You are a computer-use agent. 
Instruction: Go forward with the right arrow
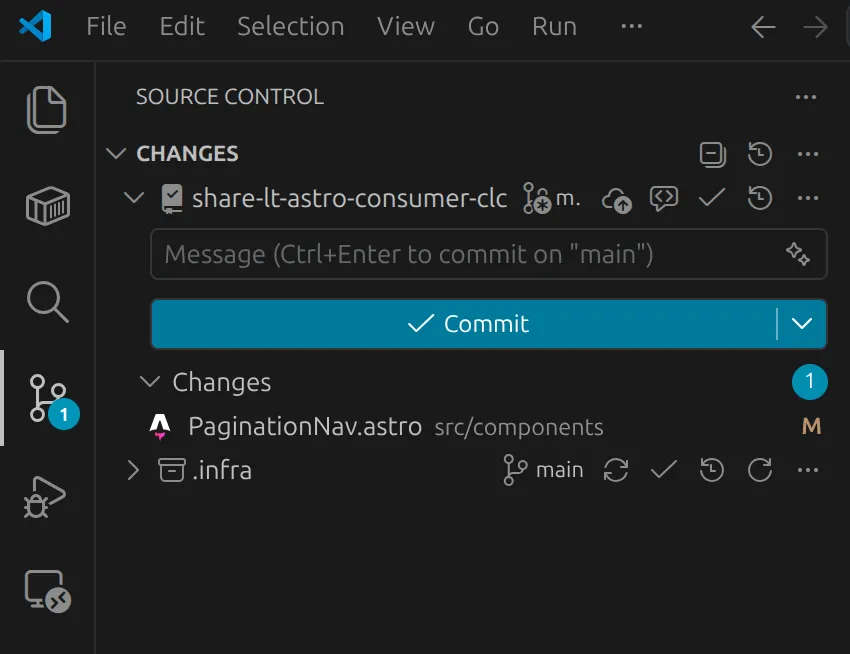[x=815, y=27]
